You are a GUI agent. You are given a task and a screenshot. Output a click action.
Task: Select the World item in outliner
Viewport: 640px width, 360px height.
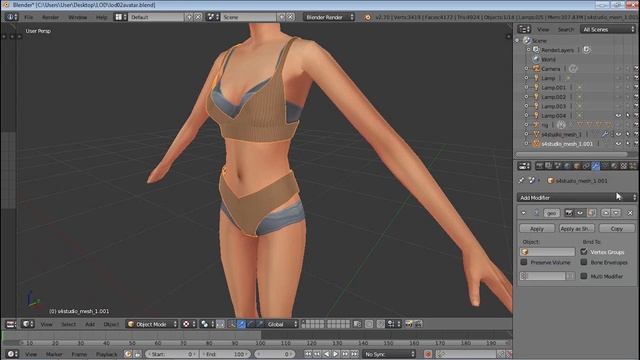548,59
